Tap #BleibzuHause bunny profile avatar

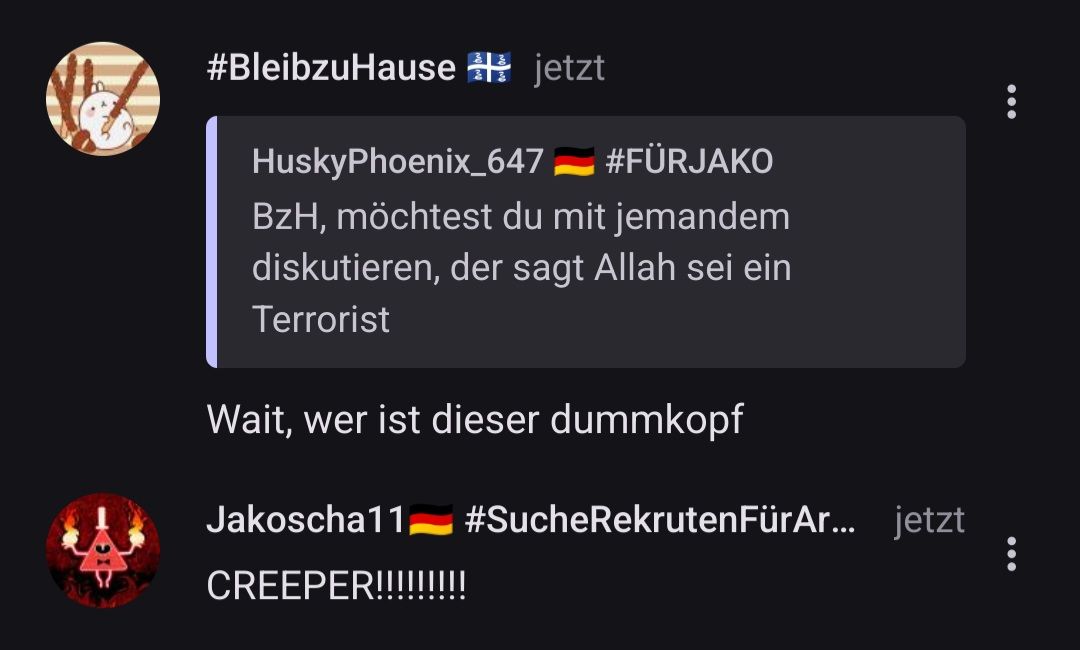(x=103, y=98)
